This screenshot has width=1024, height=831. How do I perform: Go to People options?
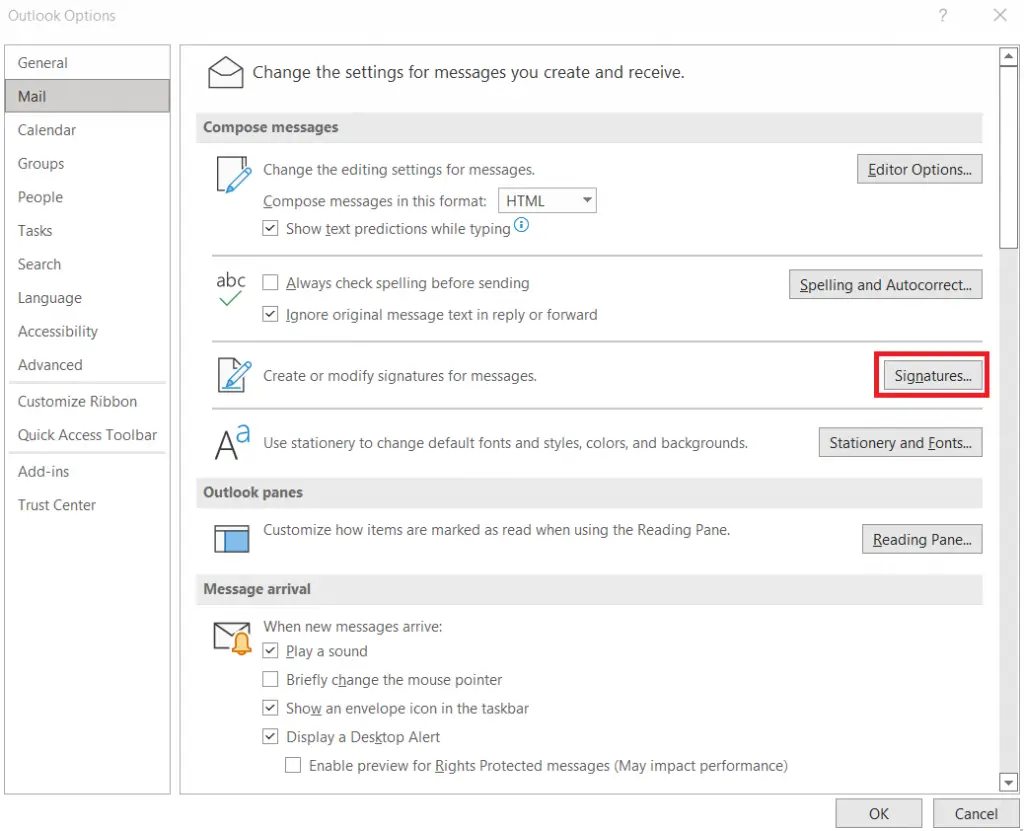[x=88, y=197]
